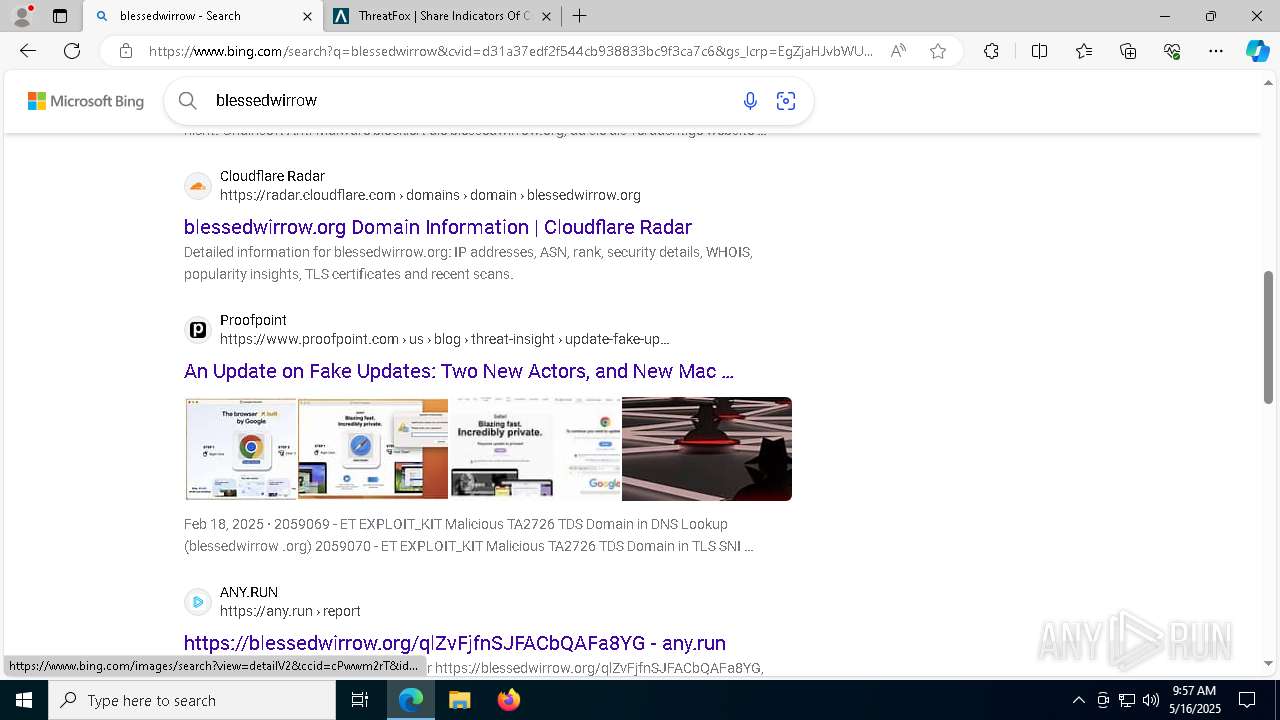Click radar.cloudflare.com URL breadcrumb
1280x720 pixels.
point(430,195)
